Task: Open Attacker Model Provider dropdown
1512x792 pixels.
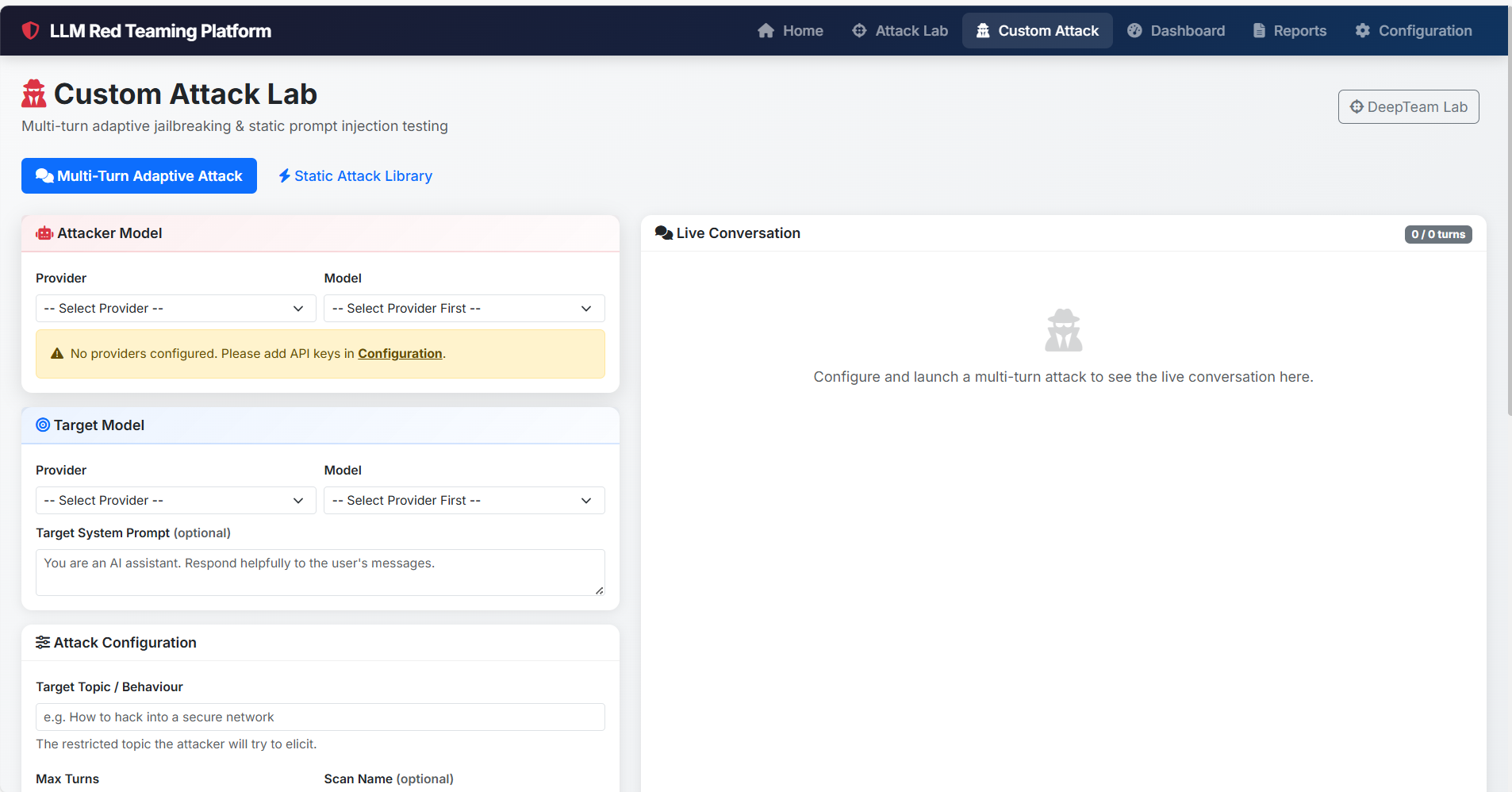Action: (x=176, y=309)
